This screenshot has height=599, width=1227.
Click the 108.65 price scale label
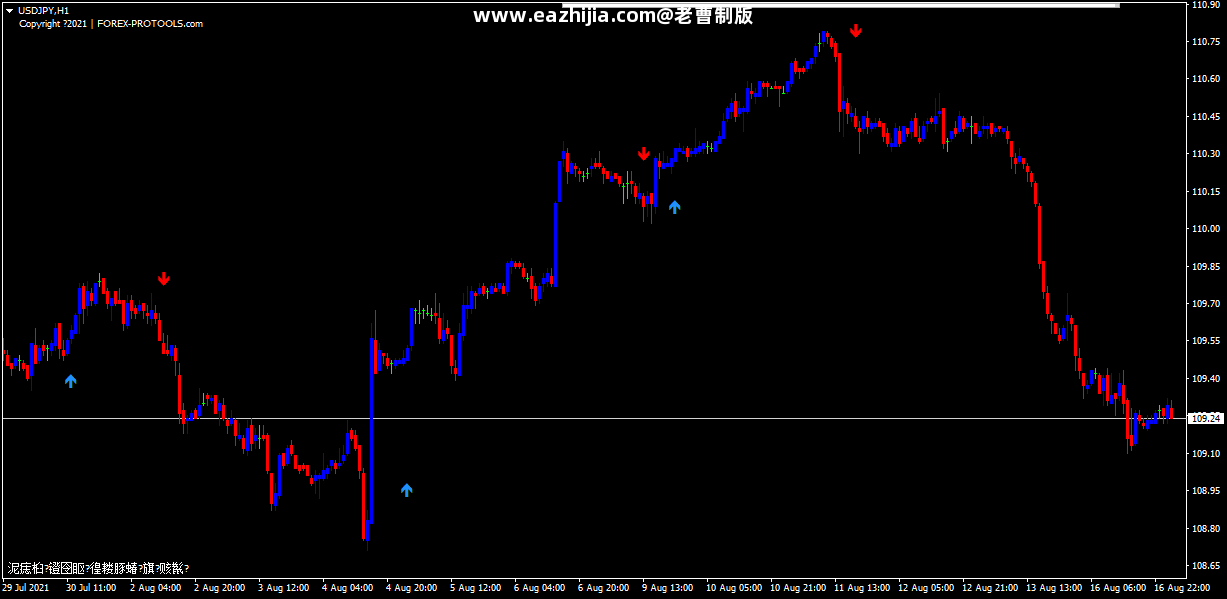pos(1206,566)
